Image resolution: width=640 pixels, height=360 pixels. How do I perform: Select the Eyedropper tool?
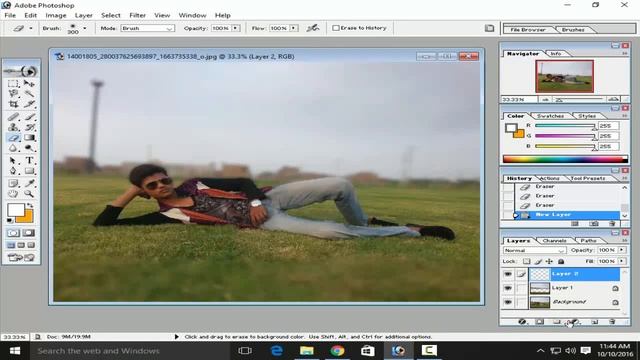[x=29, y=183]
